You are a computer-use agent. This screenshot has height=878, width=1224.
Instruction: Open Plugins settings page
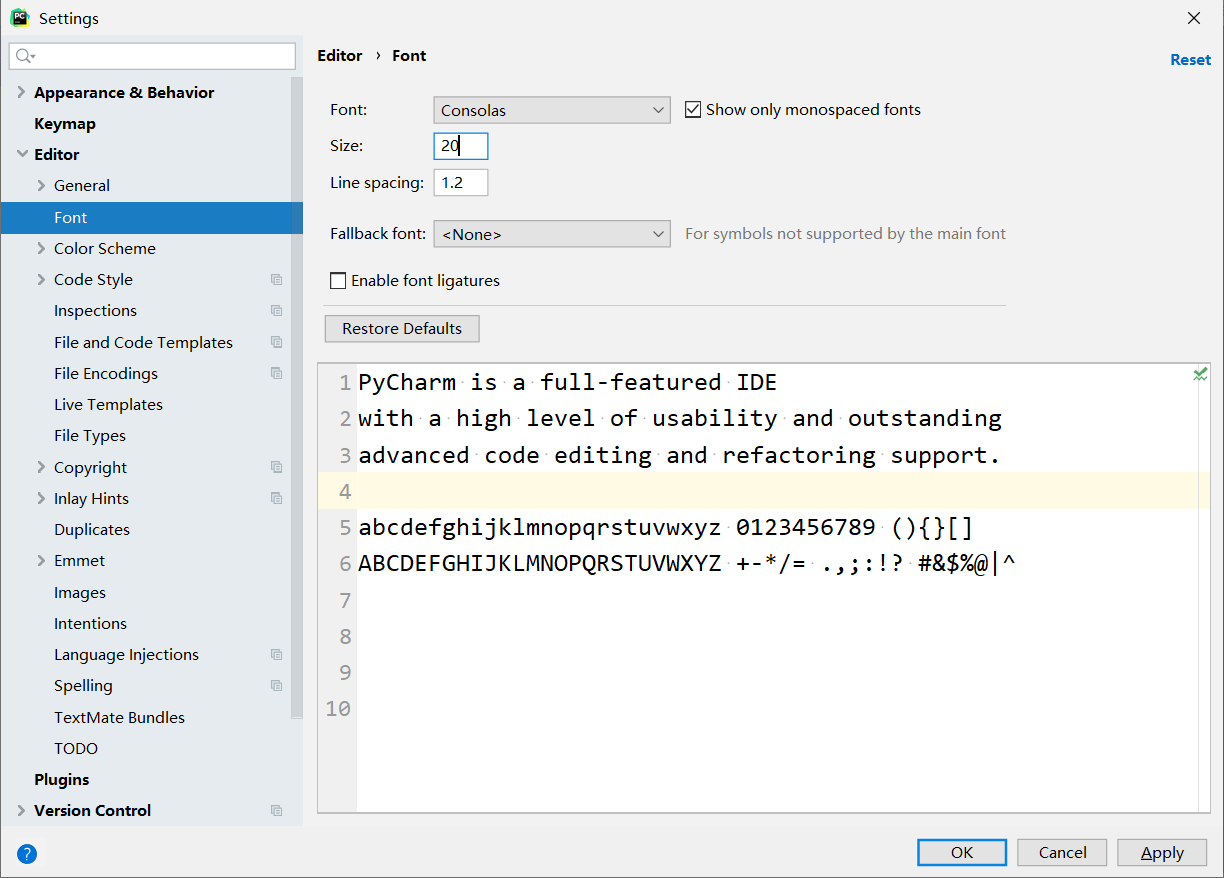61,780
